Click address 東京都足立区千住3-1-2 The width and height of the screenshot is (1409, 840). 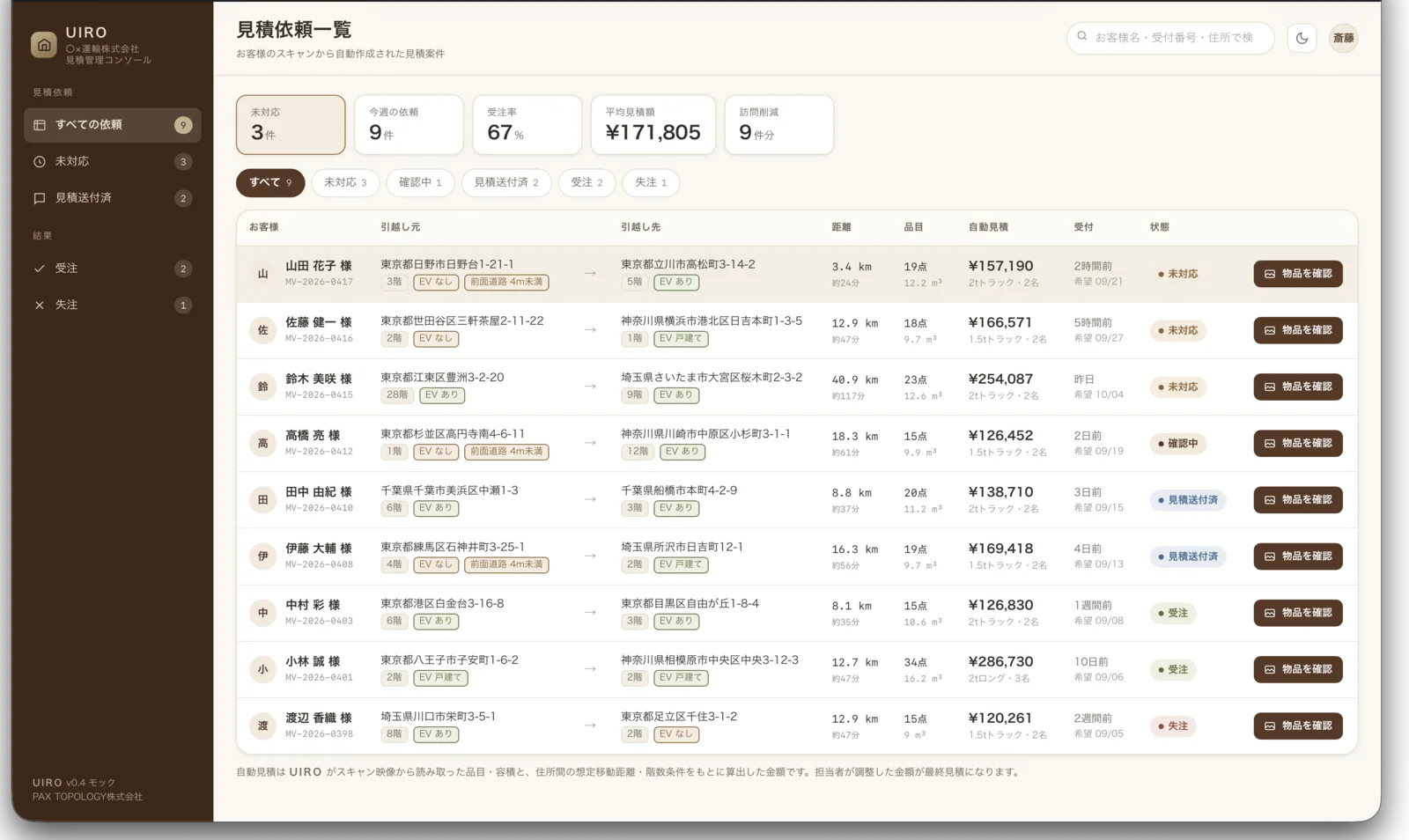(679, 717)
